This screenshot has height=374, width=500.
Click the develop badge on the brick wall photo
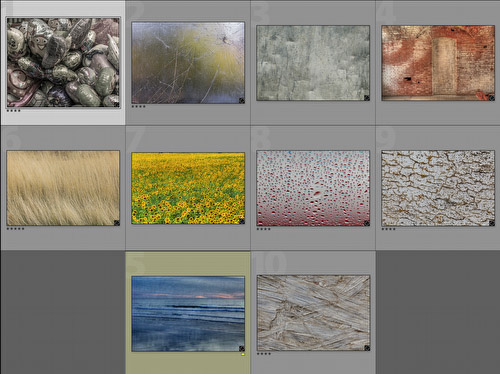tap(491, 98)
